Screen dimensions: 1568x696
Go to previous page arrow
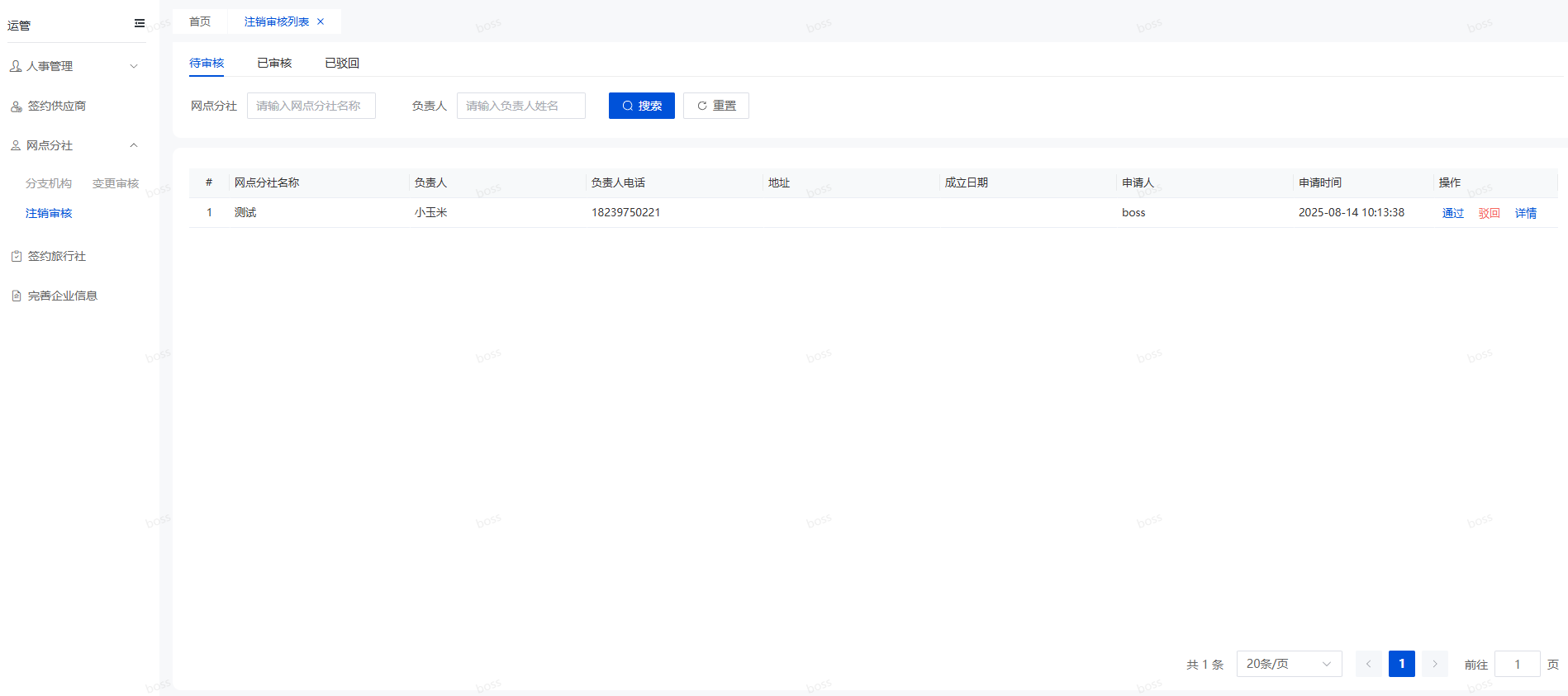[x=1368, y=664]
